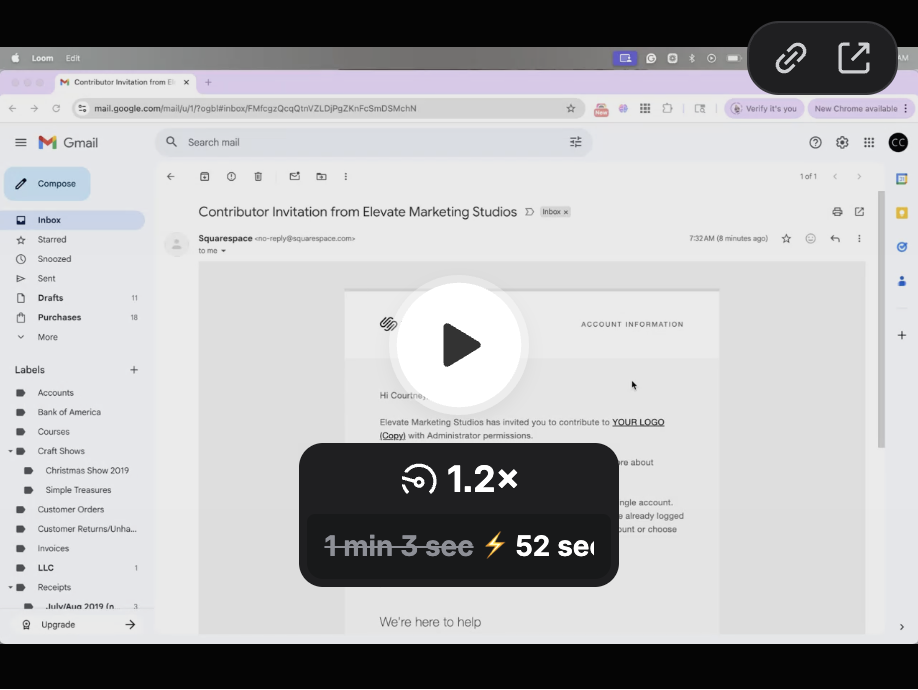
Task: Open Gmail main menu hamburger
Action: (20, 142)
